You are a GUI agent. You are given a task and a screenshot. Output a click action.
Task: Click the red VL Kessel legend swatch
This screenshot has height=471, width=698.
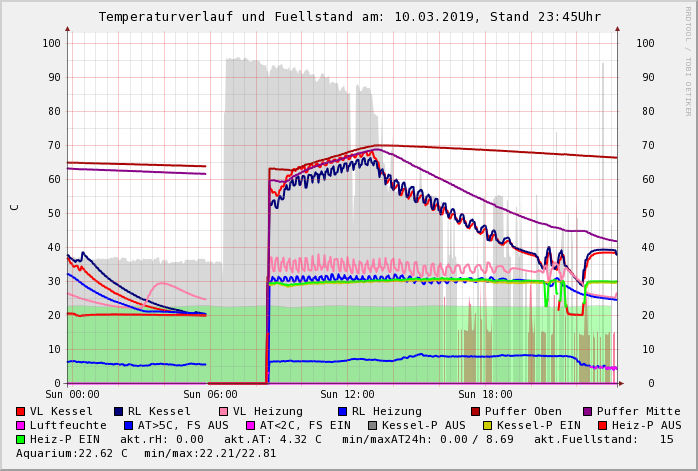click(x=21, y=412)
